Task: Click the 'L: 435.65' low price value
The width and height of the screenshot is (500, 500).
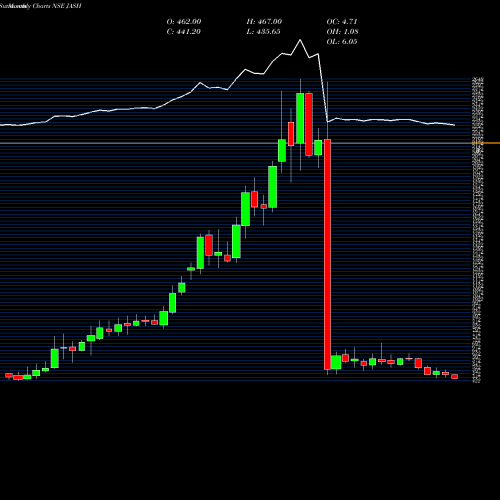Action: tap(263, 32)
